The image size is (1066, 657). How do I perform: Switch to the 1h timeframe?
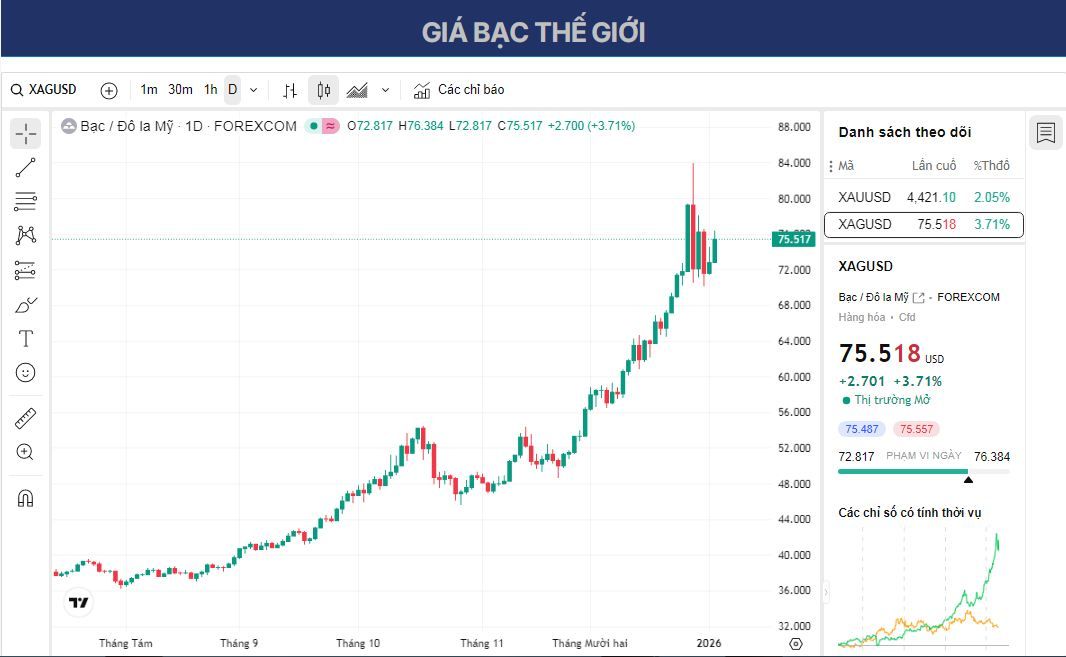tap(210, 89)
